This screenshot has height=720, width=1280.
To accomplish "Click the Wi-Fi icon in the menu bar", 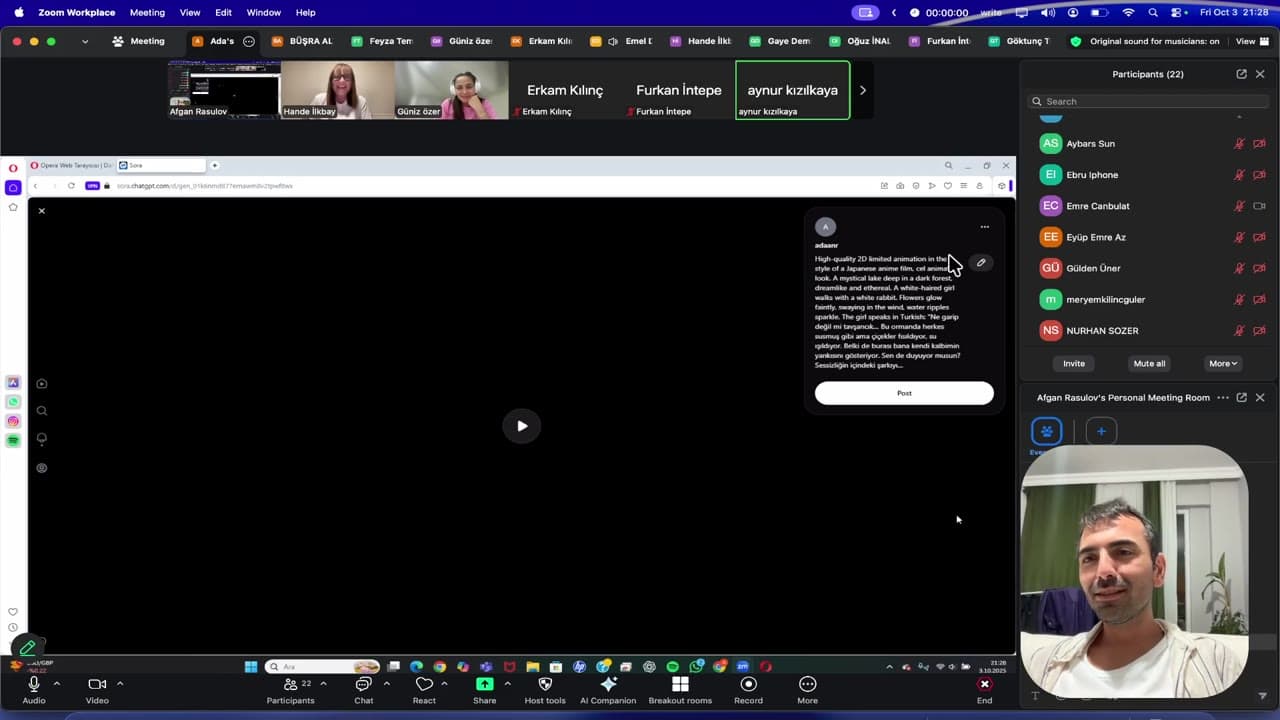I will coord(1128,13).
